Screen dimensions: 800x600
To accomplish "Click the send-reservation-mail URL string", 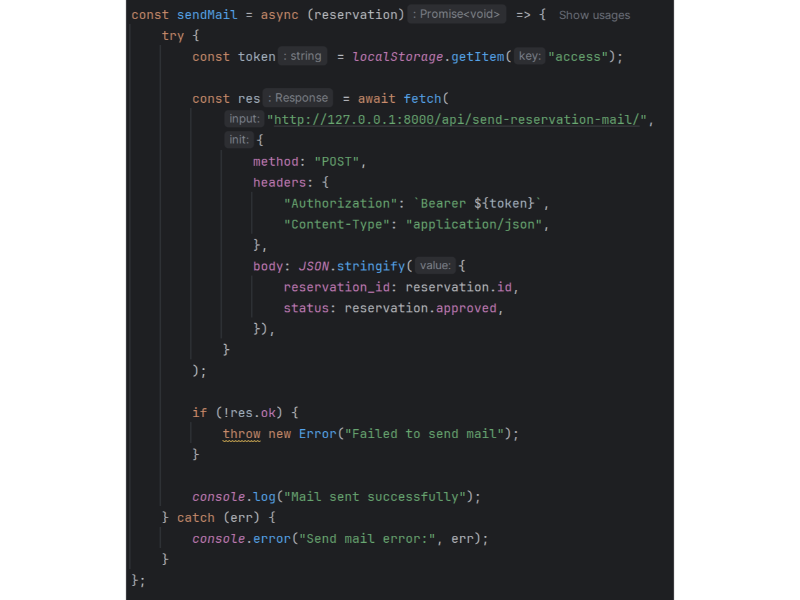I will (459, 120).
